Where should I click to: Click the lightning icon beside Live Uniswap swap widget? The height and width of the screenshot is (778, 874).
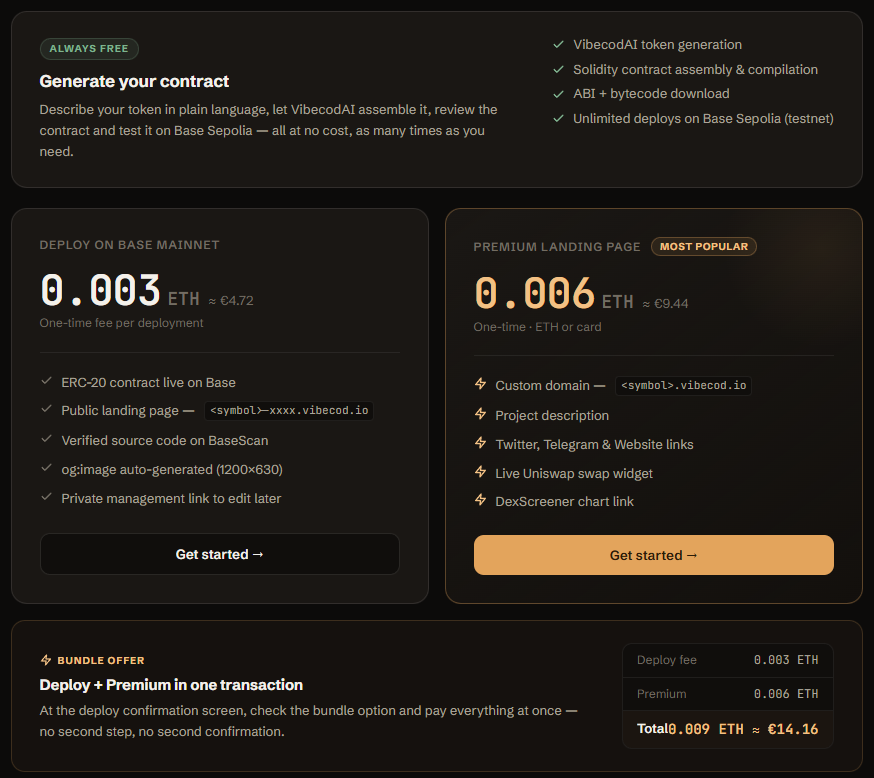pos(480,472)
